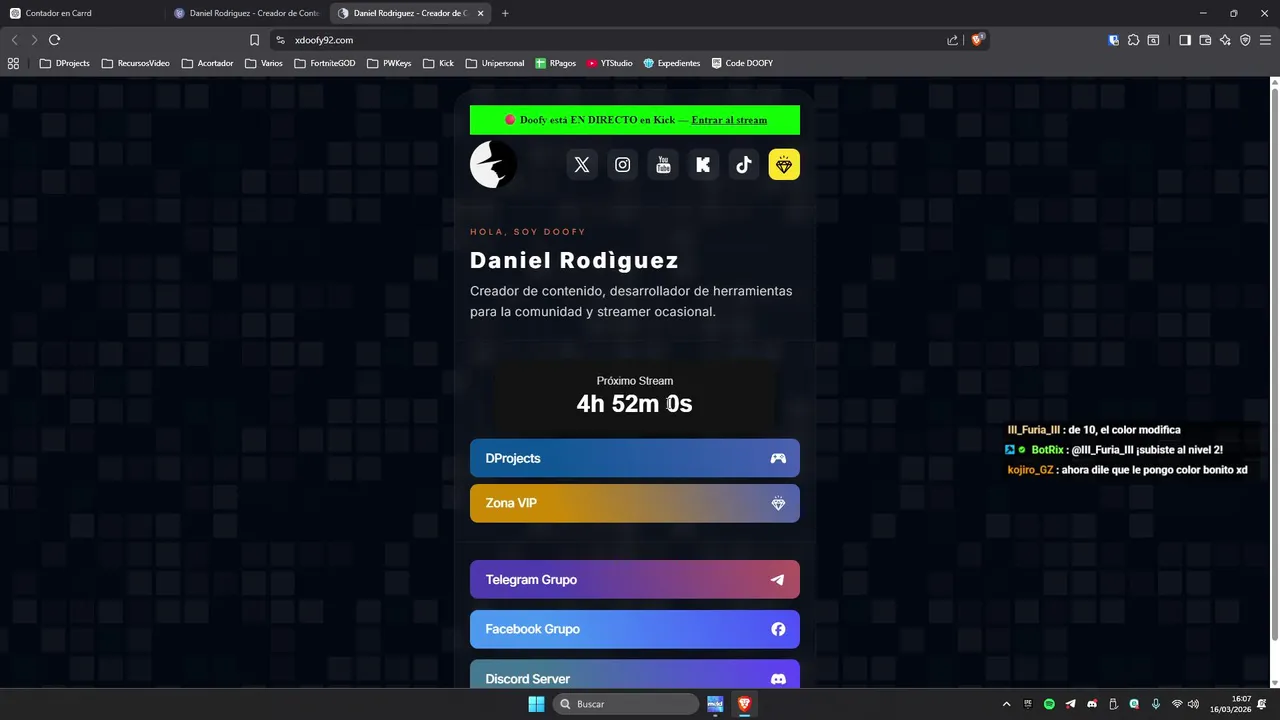Click the taskbar Buscar search box
Screen dimensions: 1280x720
(x=625, y=704)
